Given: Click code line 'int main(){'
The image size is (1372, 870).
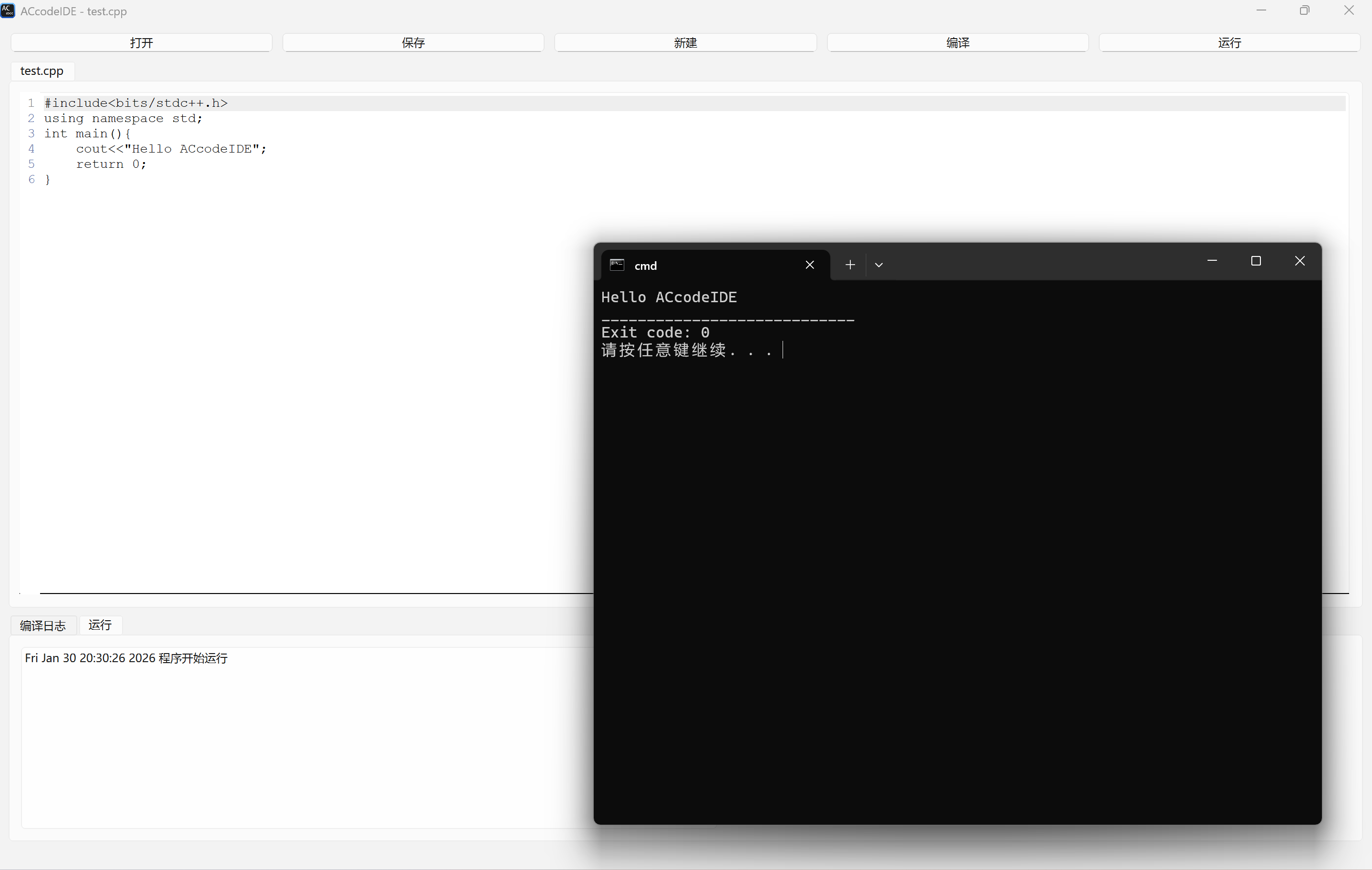Looking at the screenshot, I should click(88, 134).
